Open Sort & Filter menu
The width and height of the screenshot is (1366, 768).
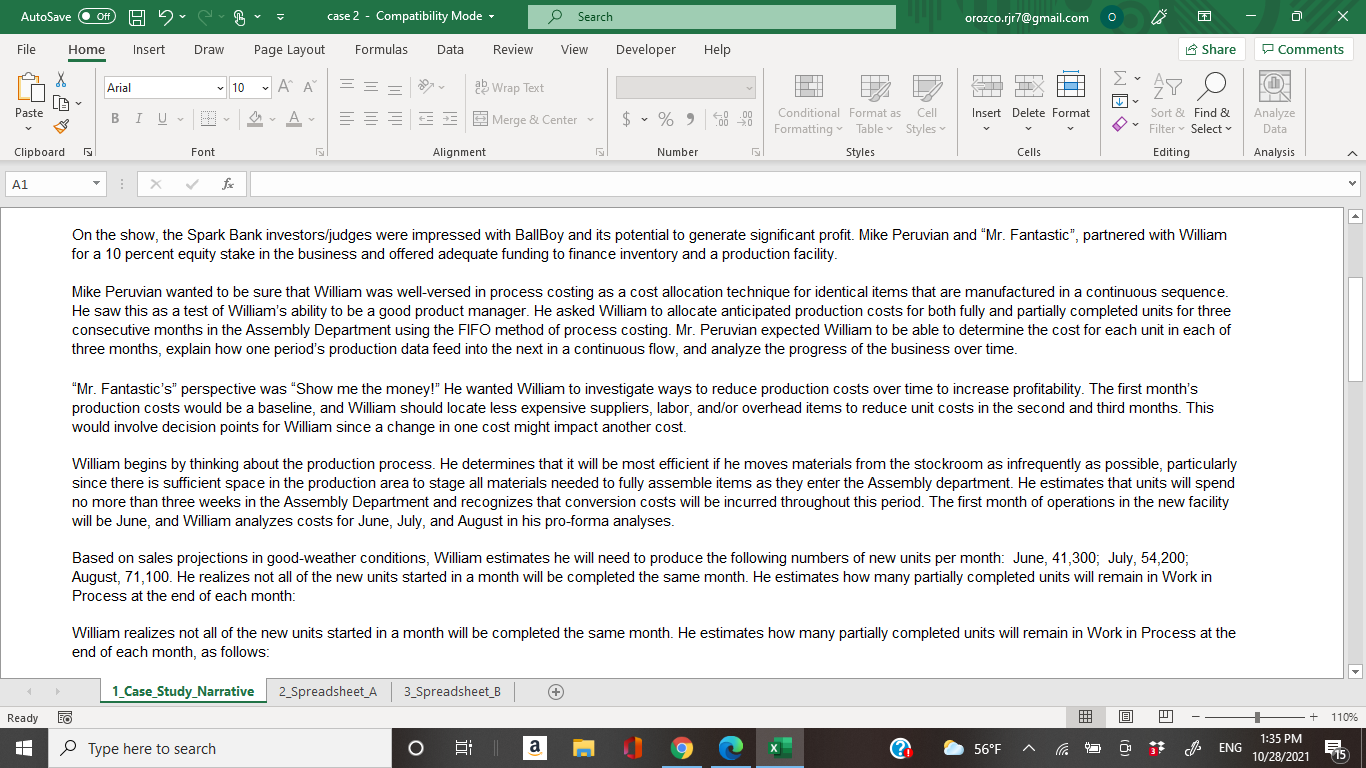[1166, 104]
